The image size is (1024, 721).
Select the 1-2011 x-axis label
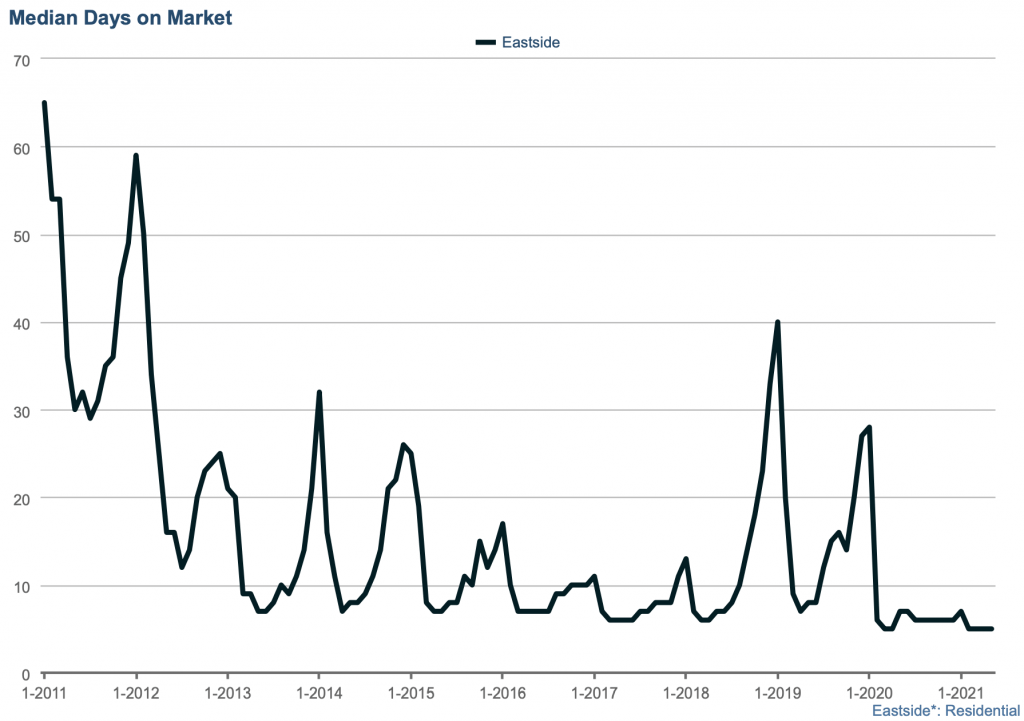pos(44,692)
